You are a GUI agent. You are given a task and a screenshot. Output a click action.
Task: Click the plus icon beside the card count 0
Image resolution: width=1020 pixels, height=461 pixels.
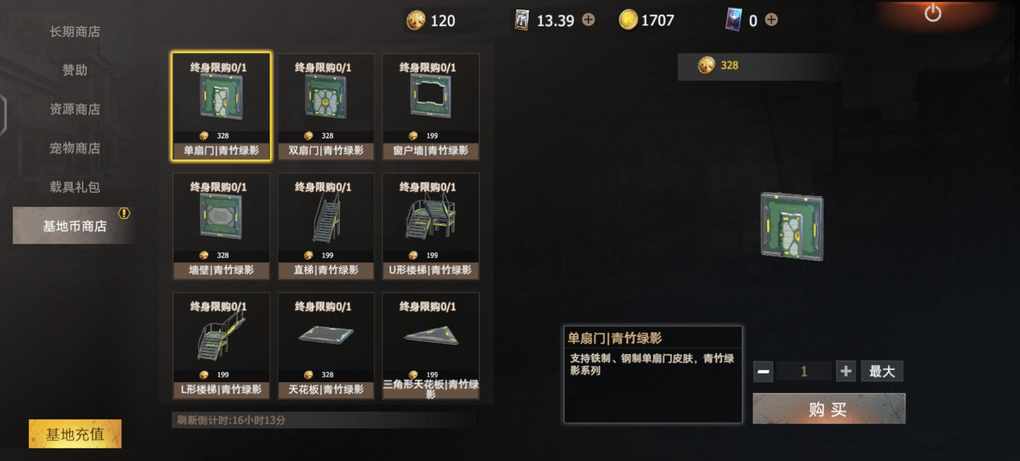(771, 20)
